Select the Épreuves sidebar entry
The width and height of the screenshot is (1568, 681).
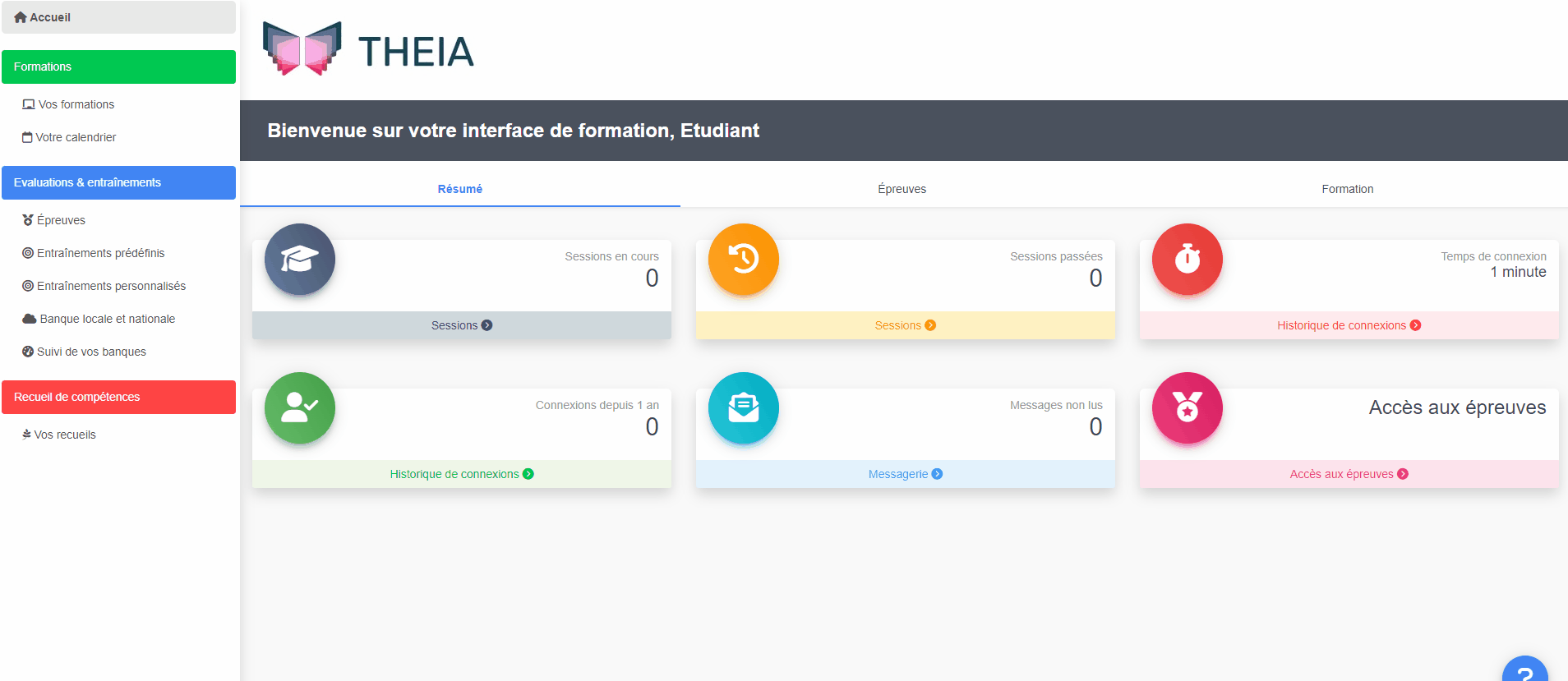[61, 219]
